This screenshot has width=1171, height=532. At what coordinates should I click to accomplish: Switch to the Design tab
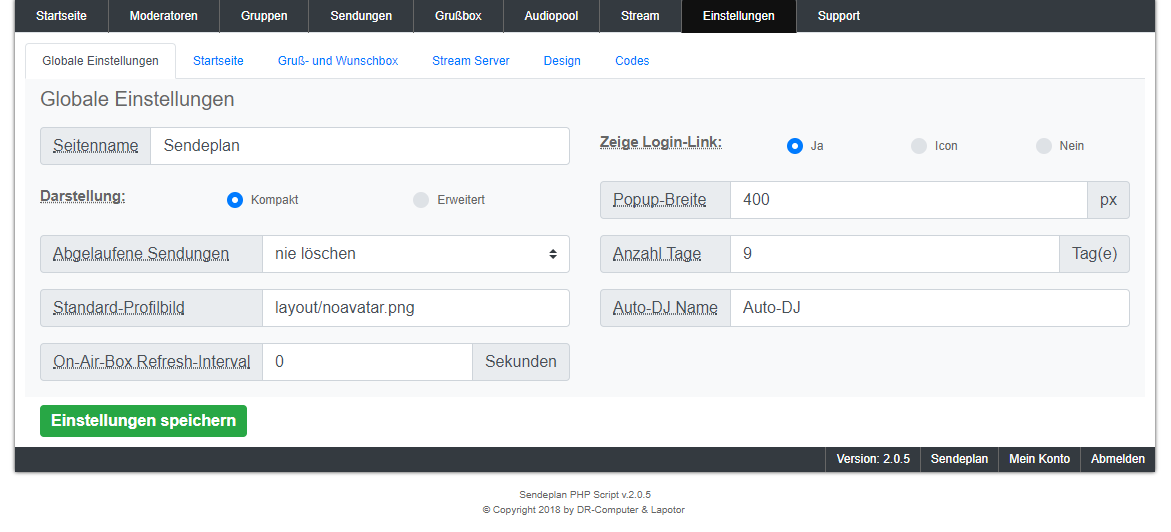(x=562, y=61)
